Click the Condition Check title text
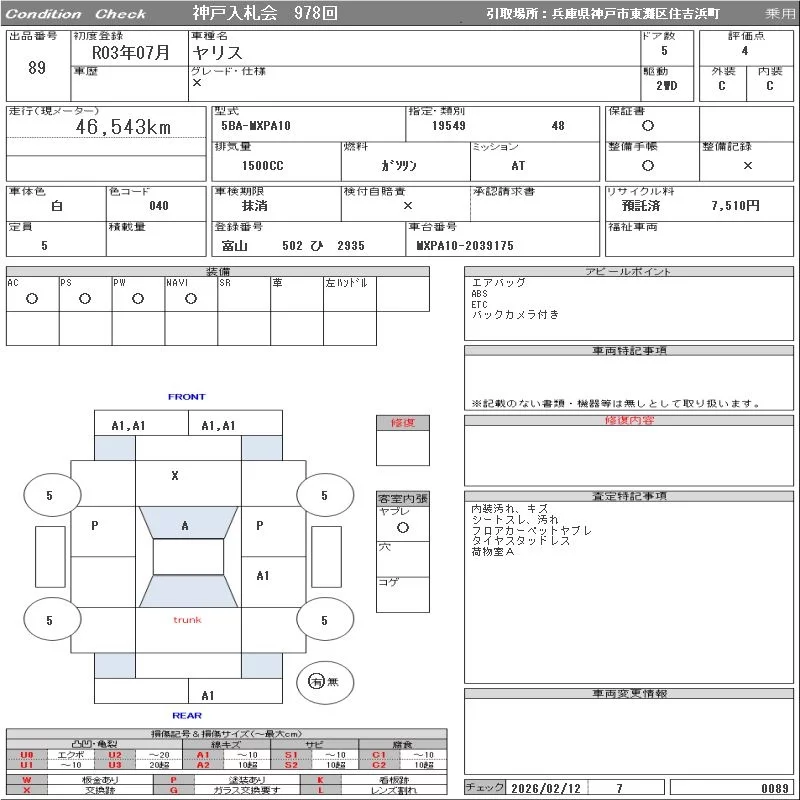 pyautogui.click(x=76, y=14)
